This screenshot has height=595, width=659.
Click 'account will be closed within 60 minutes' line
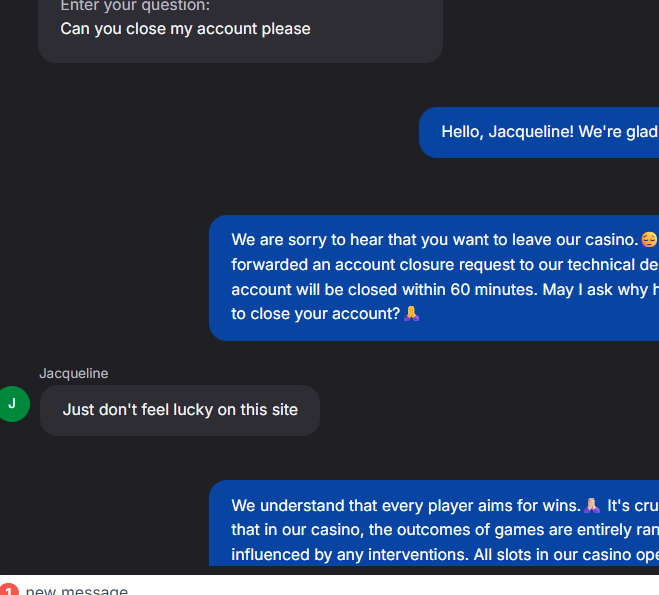coord(445,289)
